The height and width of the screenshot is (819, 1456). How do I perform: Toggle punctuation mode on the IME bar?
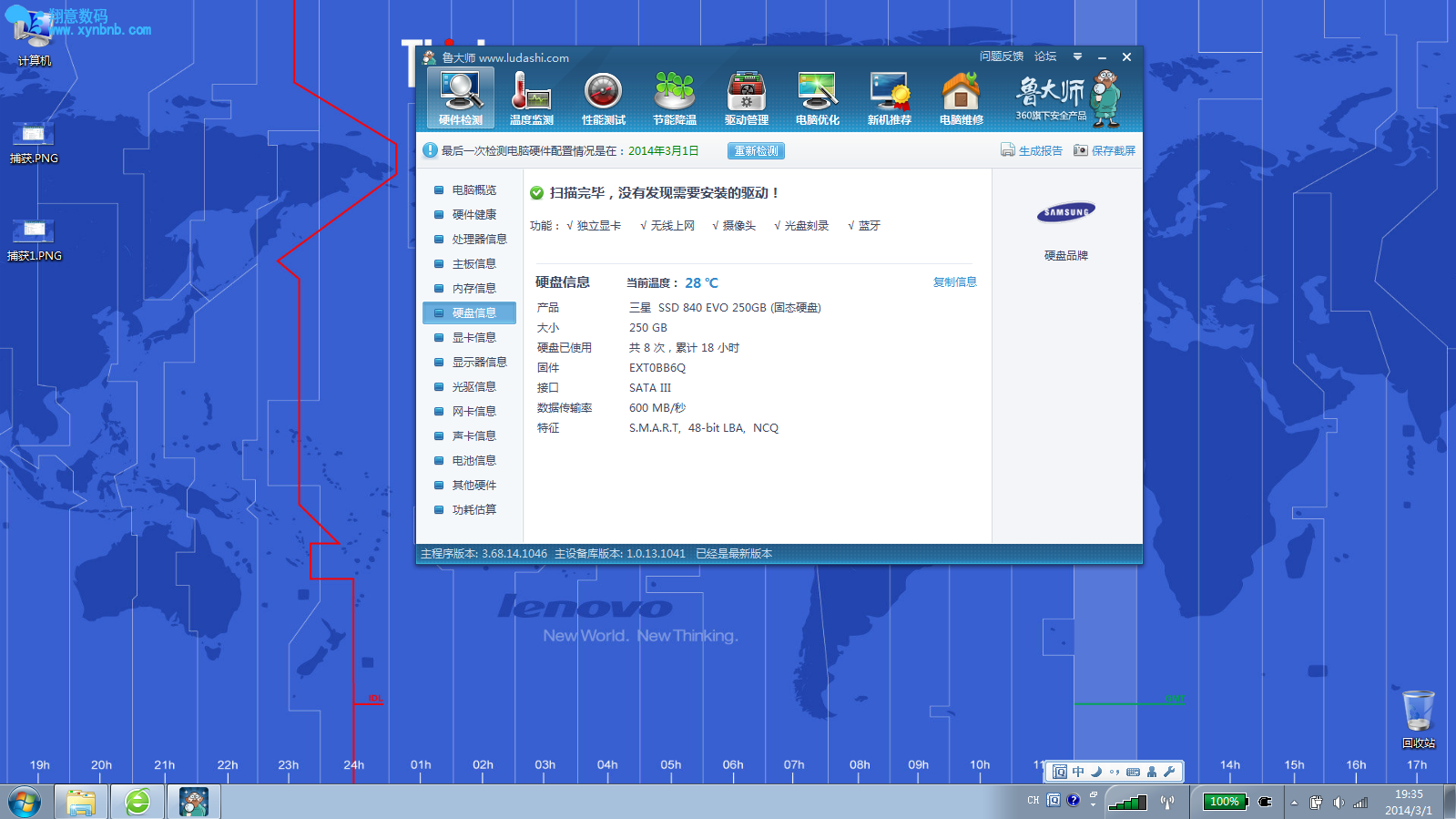pos(1115,772)
